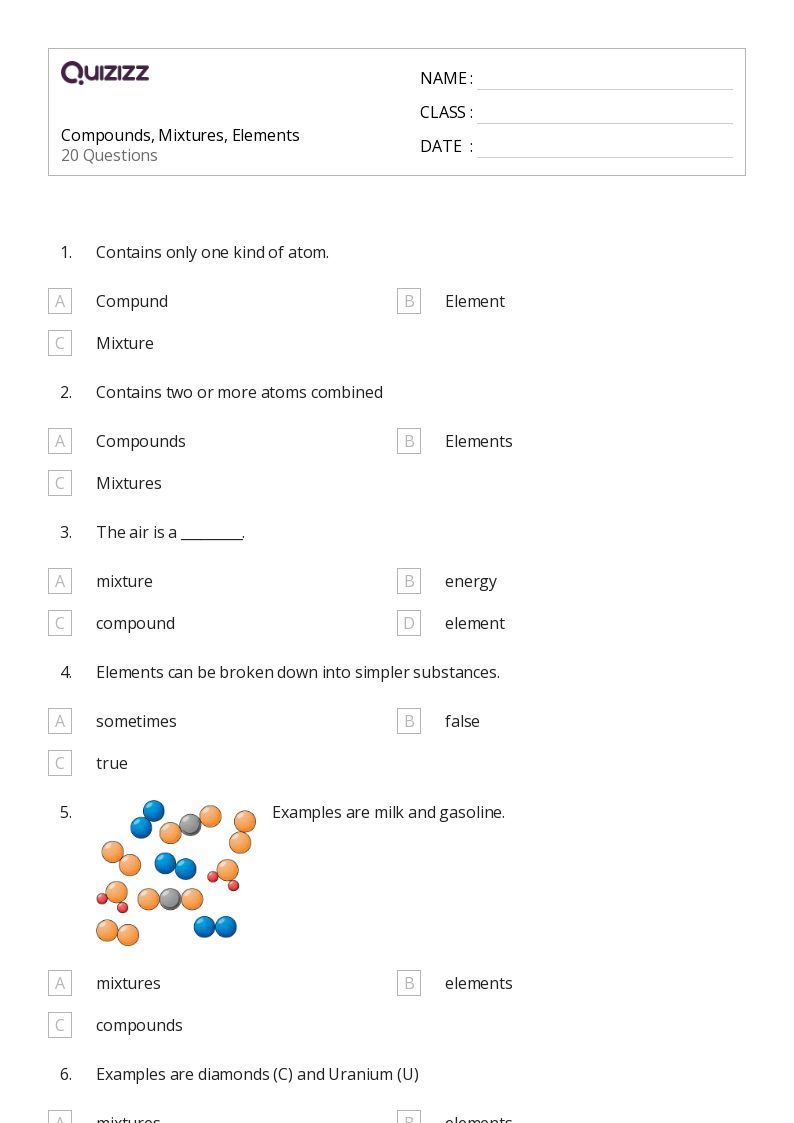This screenshot has width=794, height=1123.
Task: Select checkbox A for Compund in question 1
Action: [x=60, y=302]
